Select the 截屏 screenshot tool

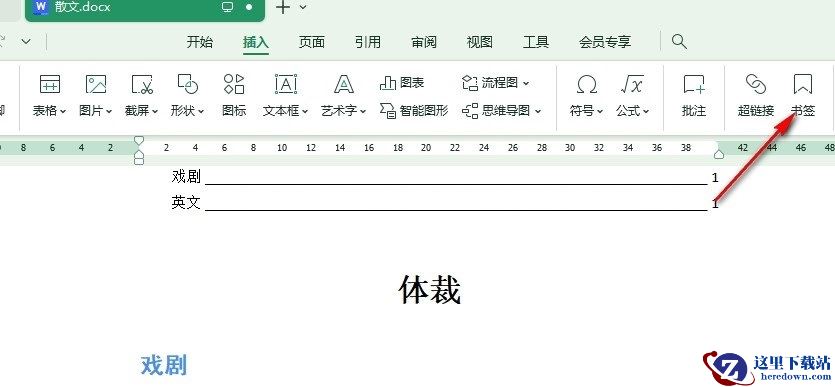pyautogui.click(x=142, y=84)
